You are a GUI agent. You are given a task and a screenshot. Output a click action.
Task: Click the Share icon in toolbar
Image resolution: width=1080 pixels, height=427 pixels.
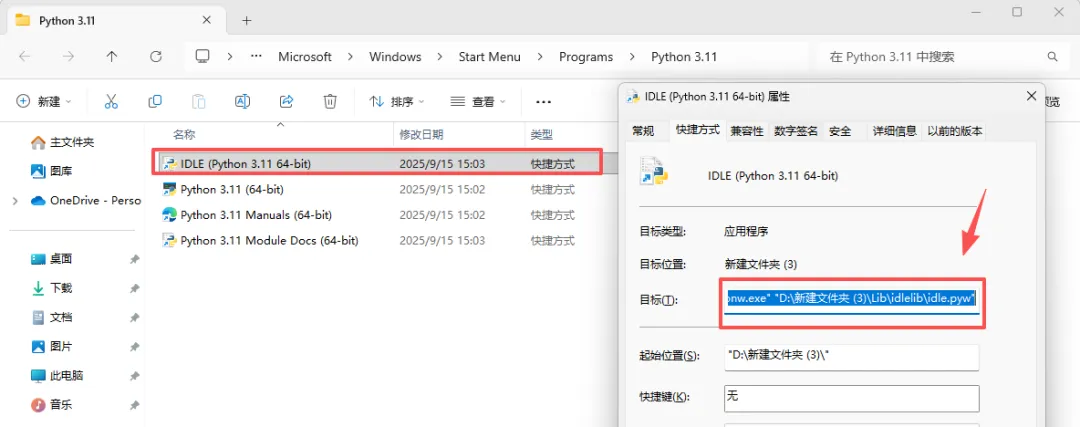(287, 101)
